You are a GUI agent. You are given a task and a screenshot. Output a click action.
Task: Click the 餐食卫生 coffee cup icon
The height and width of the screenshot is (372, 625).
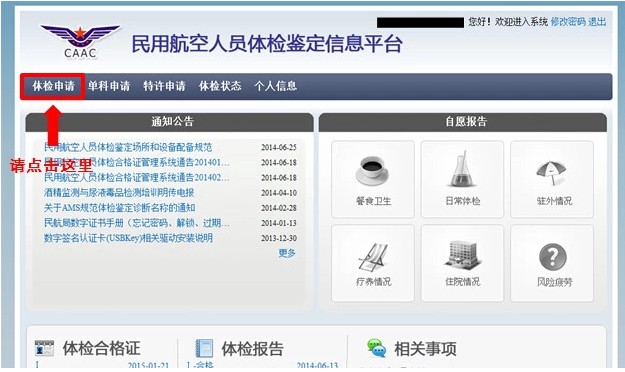coord(372,171)
